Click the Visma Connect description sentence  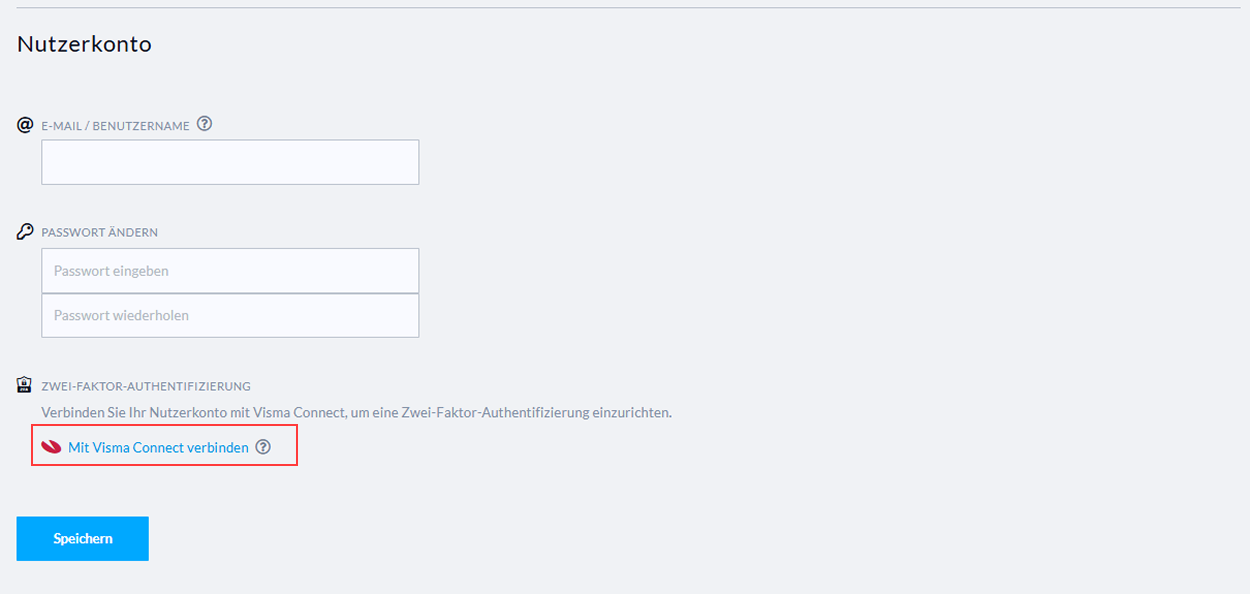(356, 412)
